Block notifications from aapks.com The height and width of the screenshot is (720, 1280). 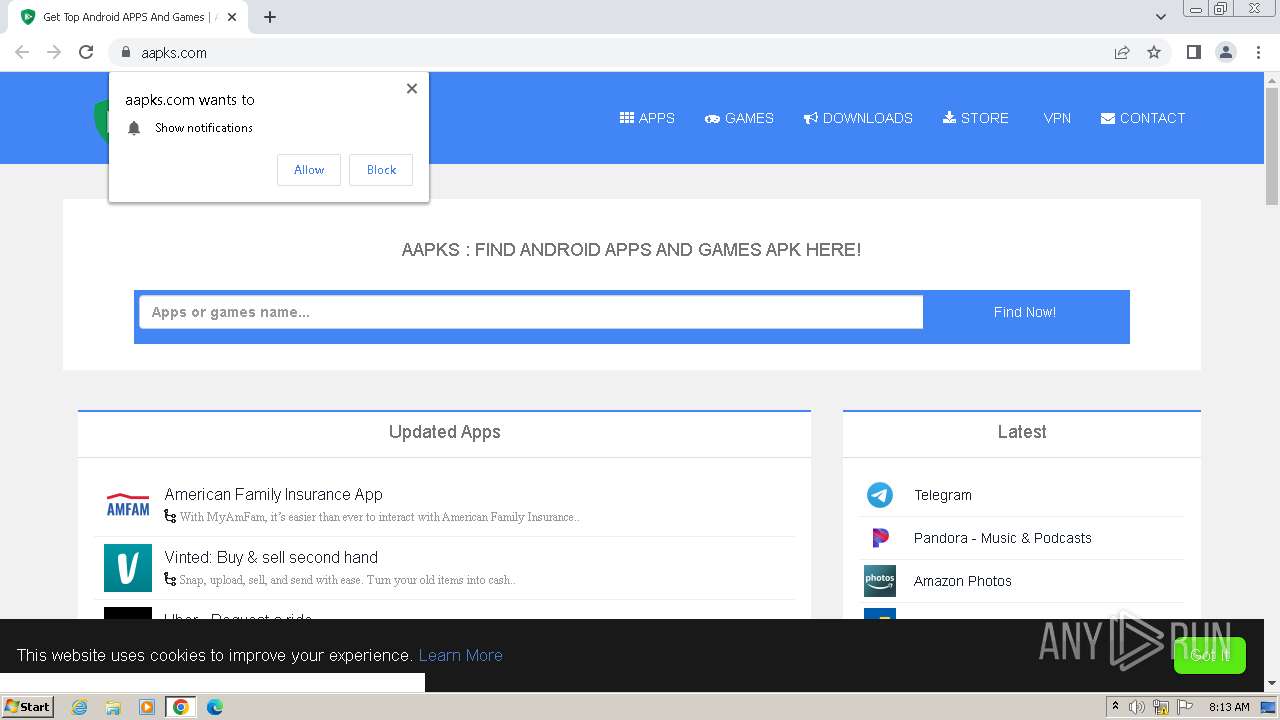(x=381, y=170)
